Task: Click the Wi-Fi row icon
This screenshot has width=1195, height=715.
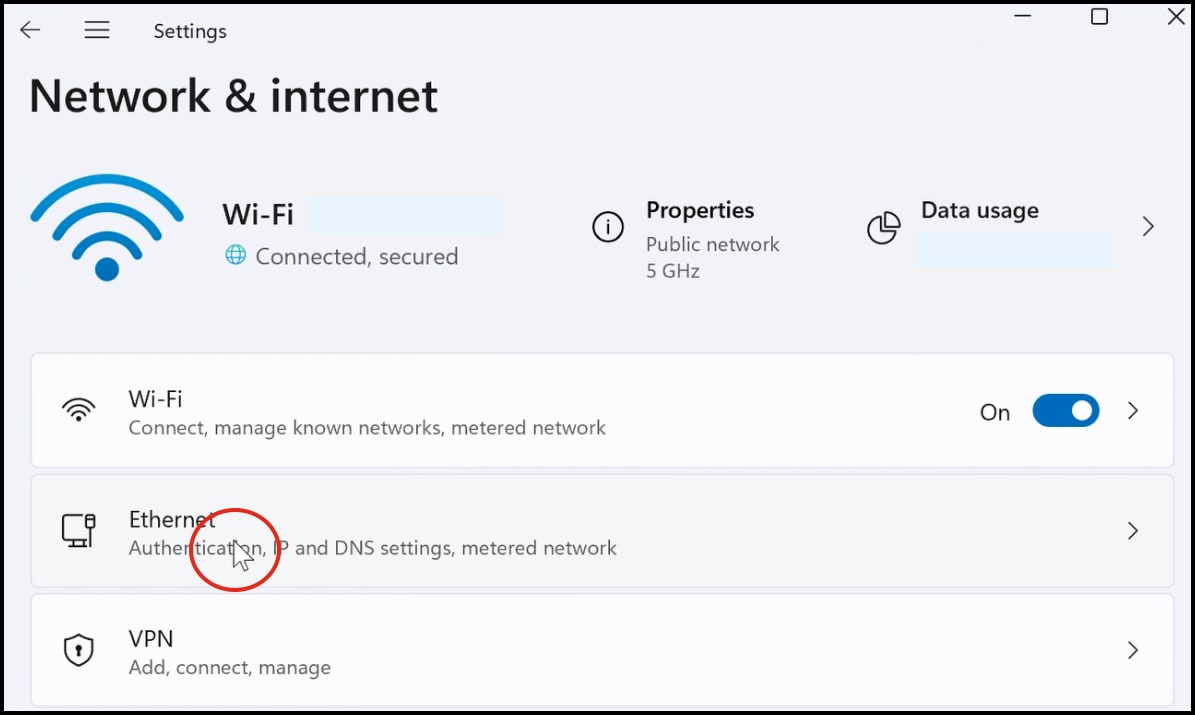Action: [x=78, y=410]
